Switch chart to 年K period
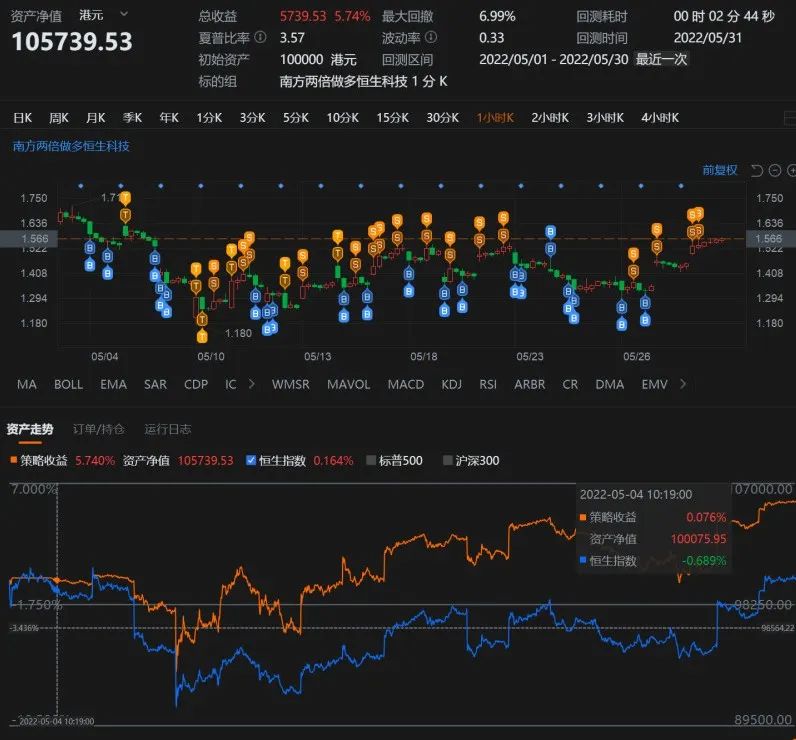Image resolution: width=796 pixels, height=740 pixels. [x=169, y=118]
